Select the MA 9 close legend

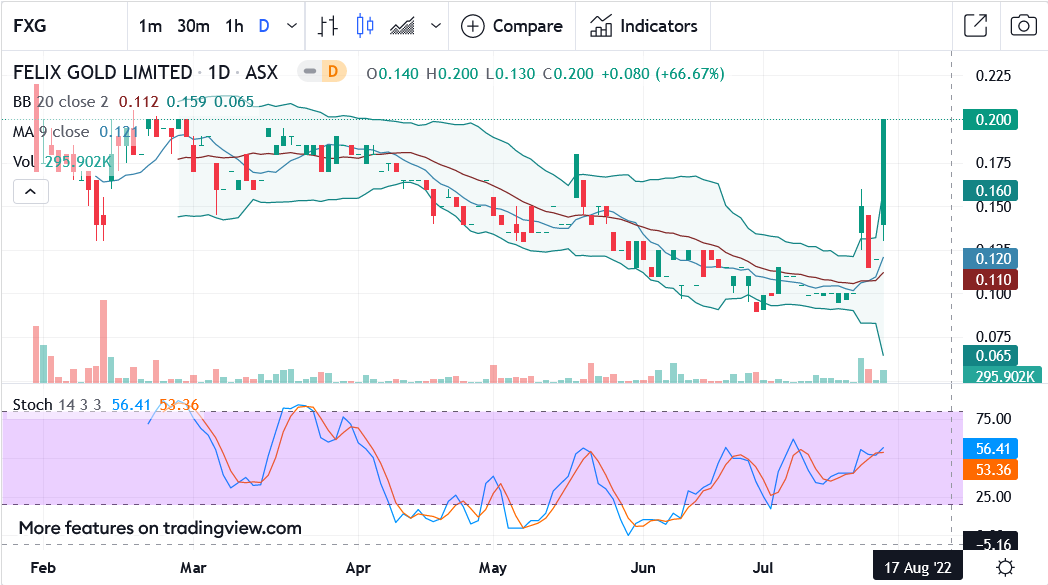(51, 132)
